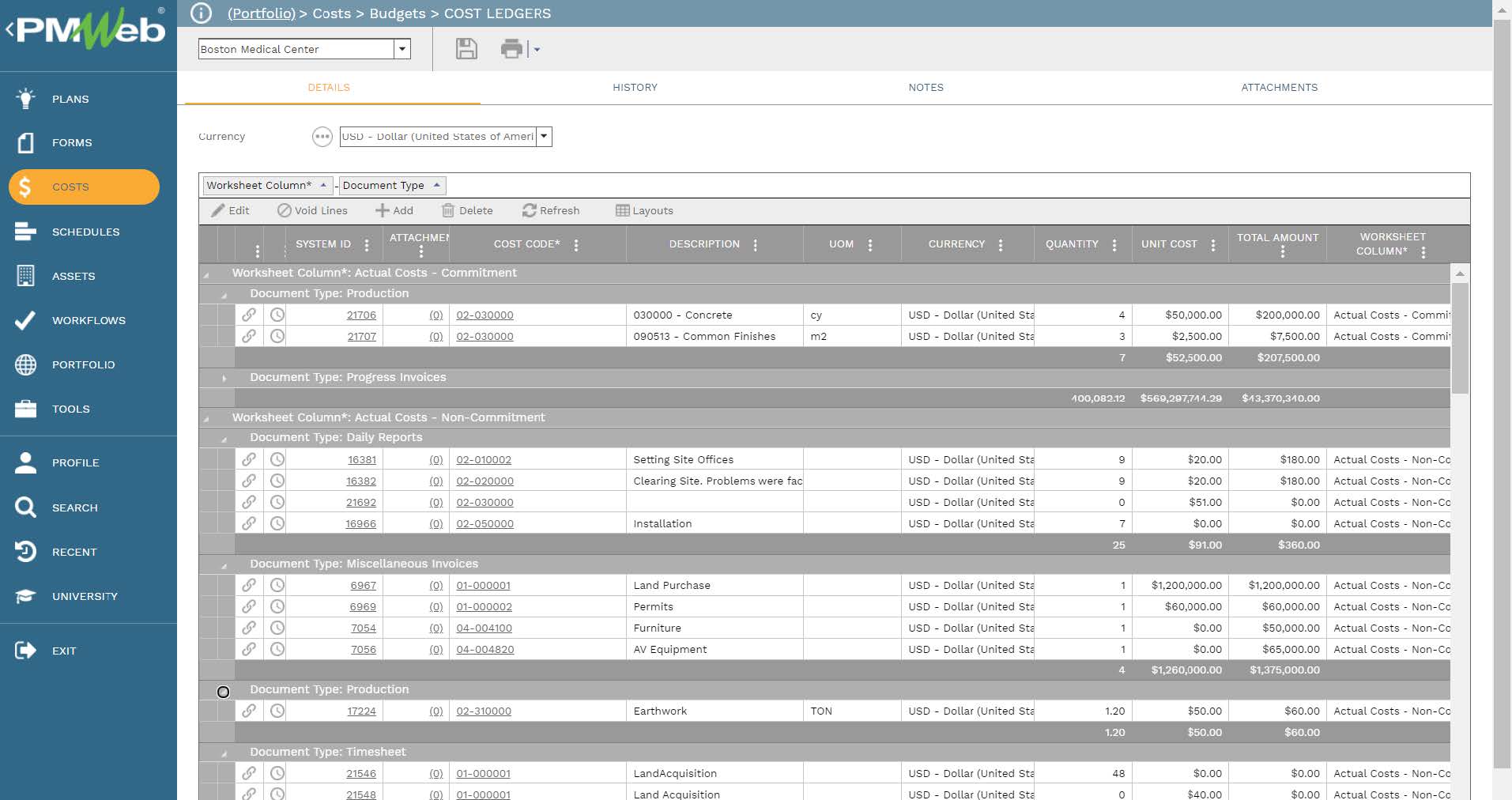Open System ID column options menu
The height and width of the screenshot is (800, 1512).
367,245
